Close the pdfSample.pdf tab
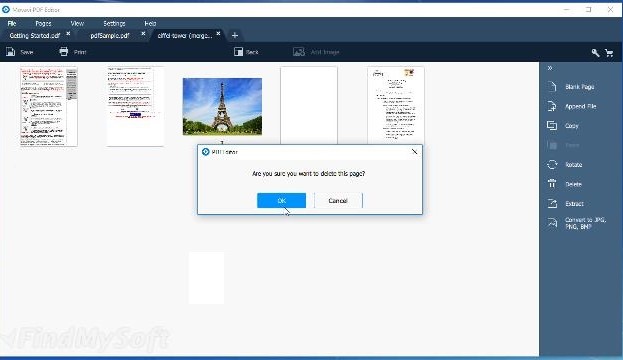The height and width of the screenshot is (360, 623). point(143,34)
